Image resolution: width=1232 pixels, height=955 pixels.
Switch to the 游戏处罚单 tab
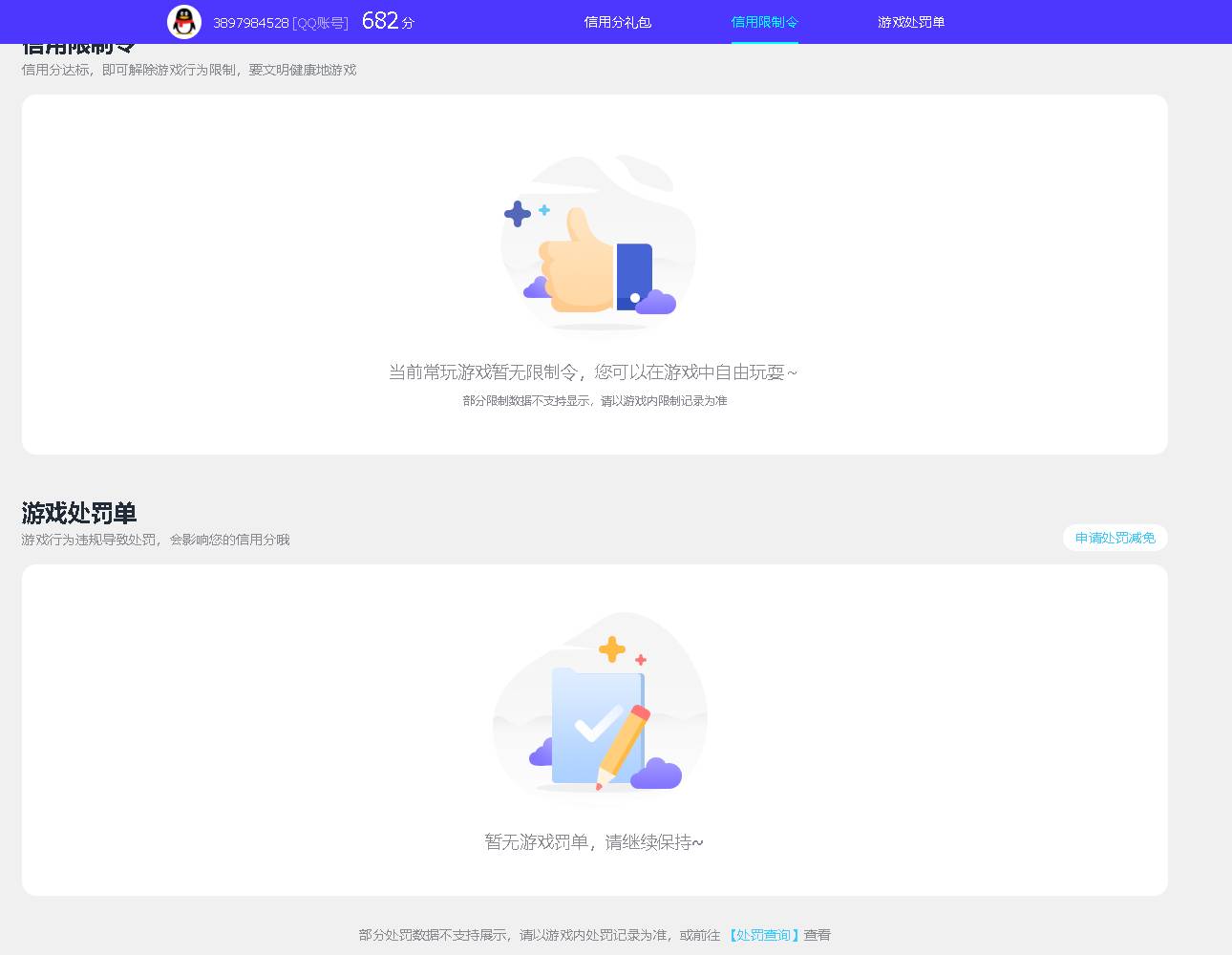pos(910,22)
